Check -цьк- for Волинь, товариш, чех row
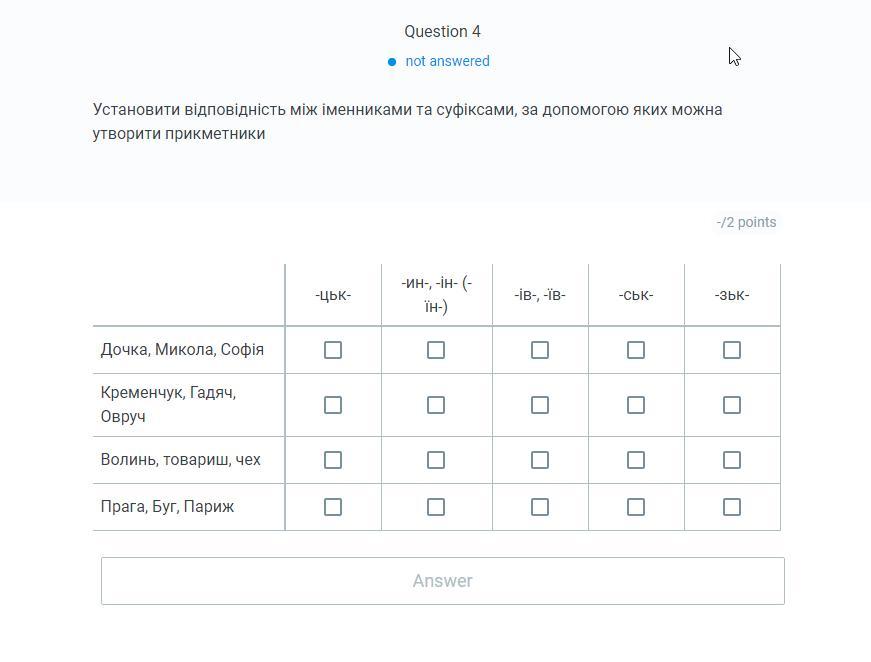This screenshot has width=871, height=662. 333,460
